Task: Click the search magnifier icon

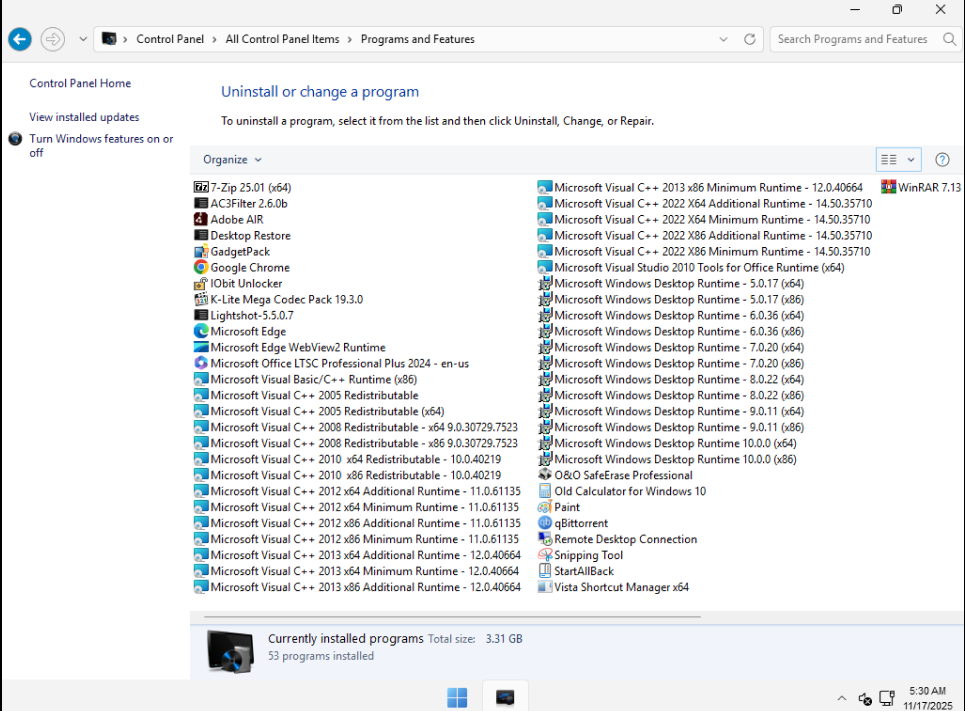Action: coord(949,39)
